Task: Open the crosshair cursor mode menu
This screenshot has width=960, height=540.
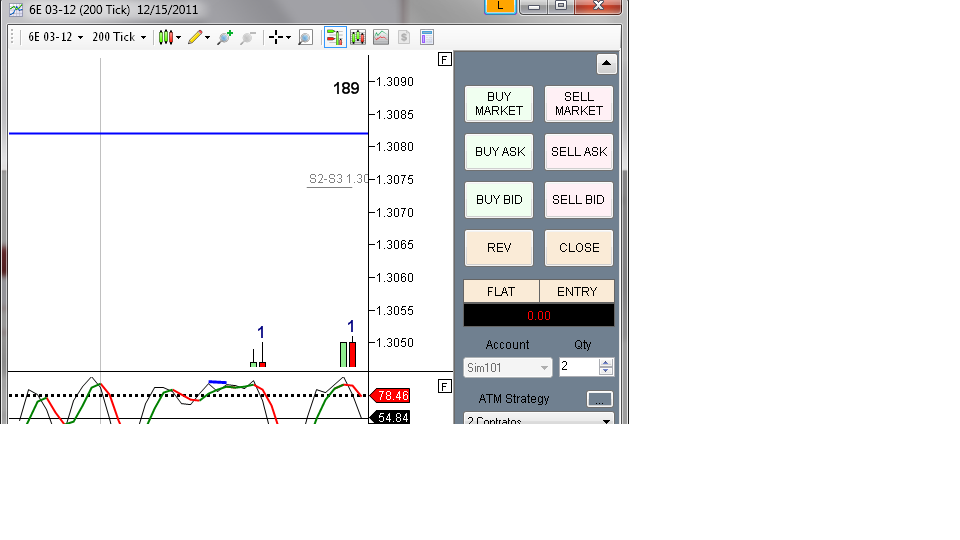Action: [x=280, y=37]
